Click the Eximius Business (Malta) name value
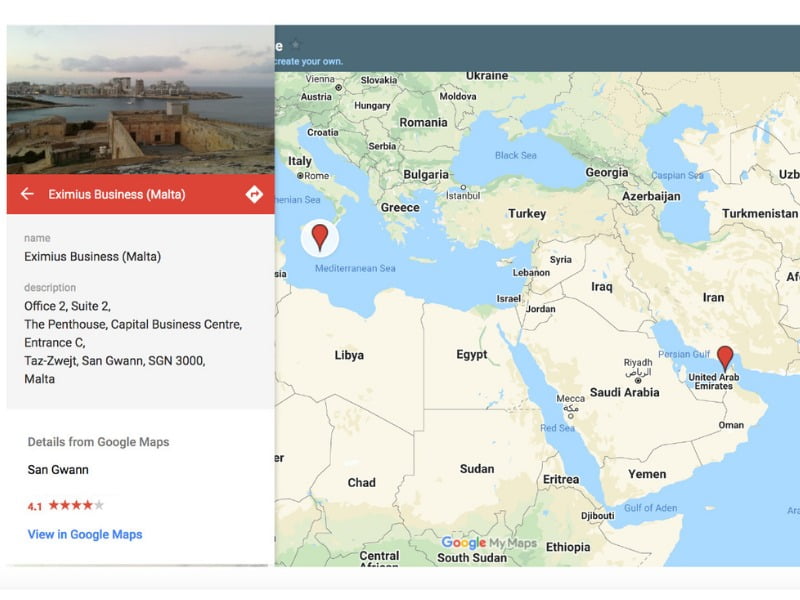The width and height of the screenshot is (800, 600). coord(92,256)
